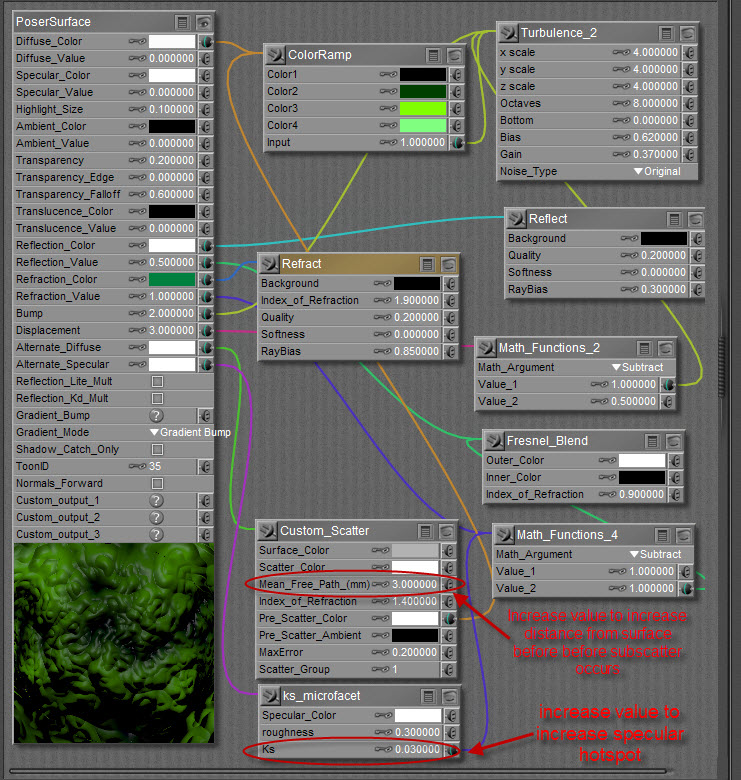741x780 pixels.
Task: Click the ks_microfacet node output icon
Action: pyautogui.click(x=271, y=695)
